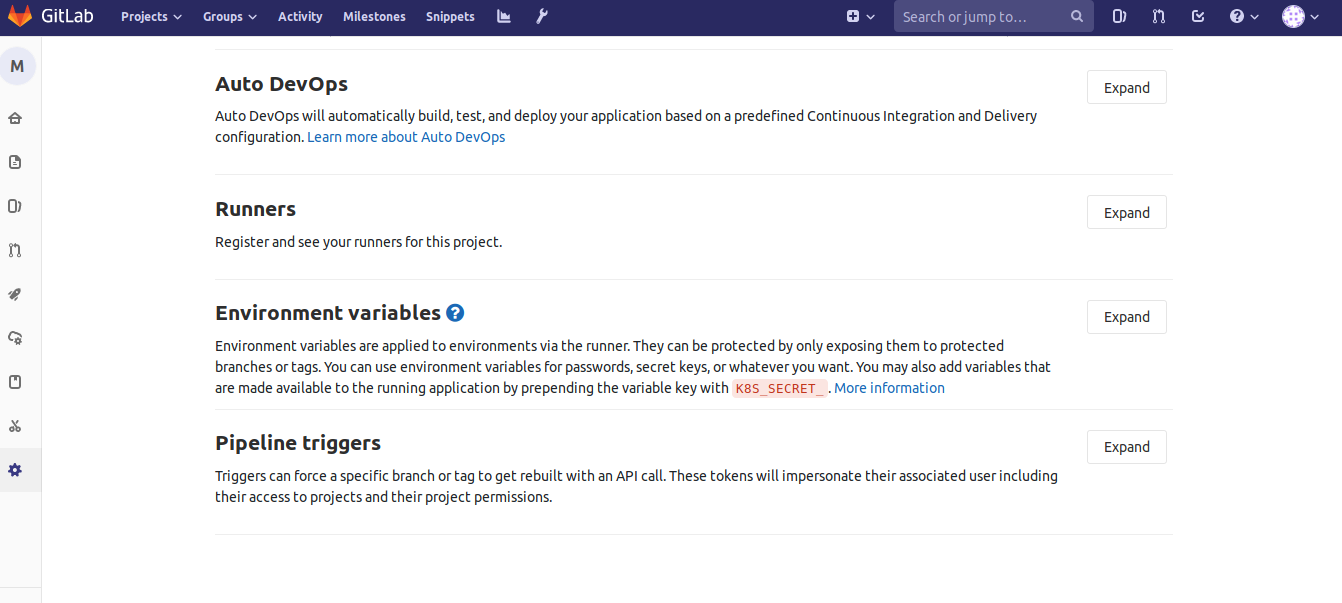Click the Runners heading
The width and height of the screenshot is (1342, 603).
click(x=256, y=209)
